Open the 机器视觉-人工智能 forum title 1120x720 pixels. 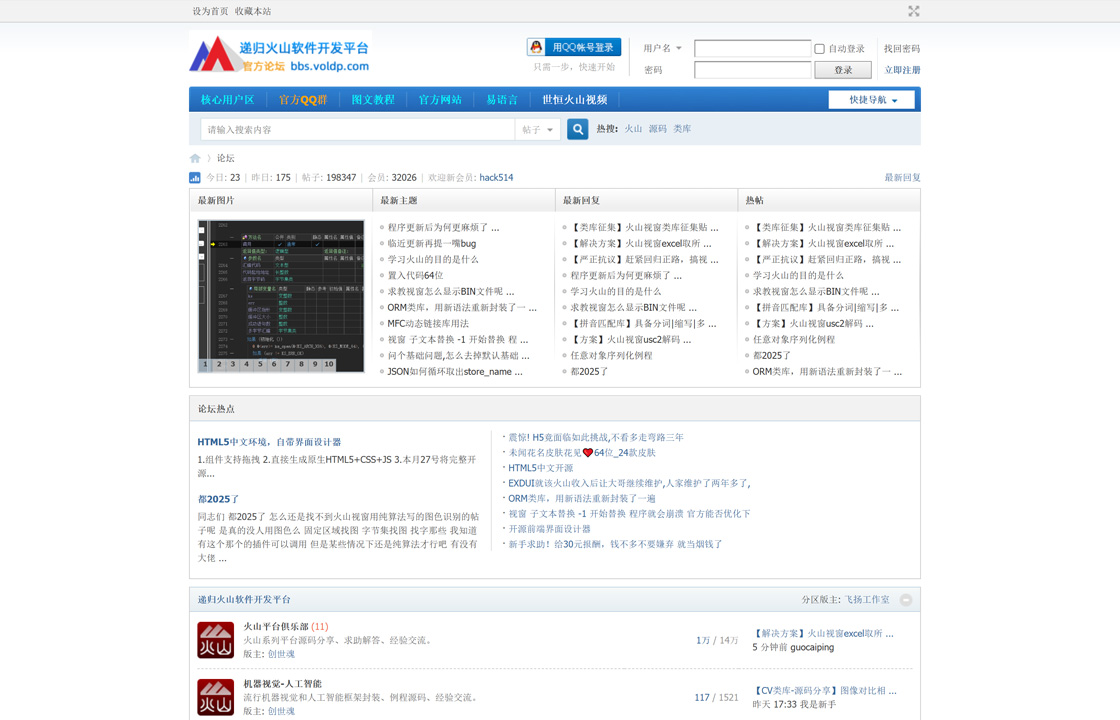tap(282, 684)
